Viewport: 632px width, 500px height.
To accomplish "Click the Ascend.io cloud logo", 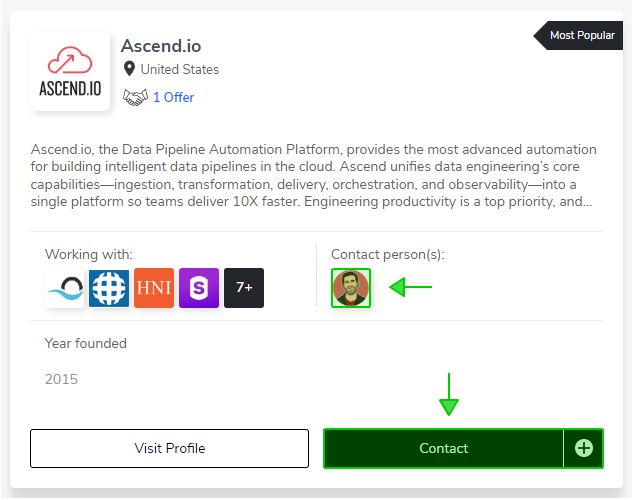I will tap(70, 71).
